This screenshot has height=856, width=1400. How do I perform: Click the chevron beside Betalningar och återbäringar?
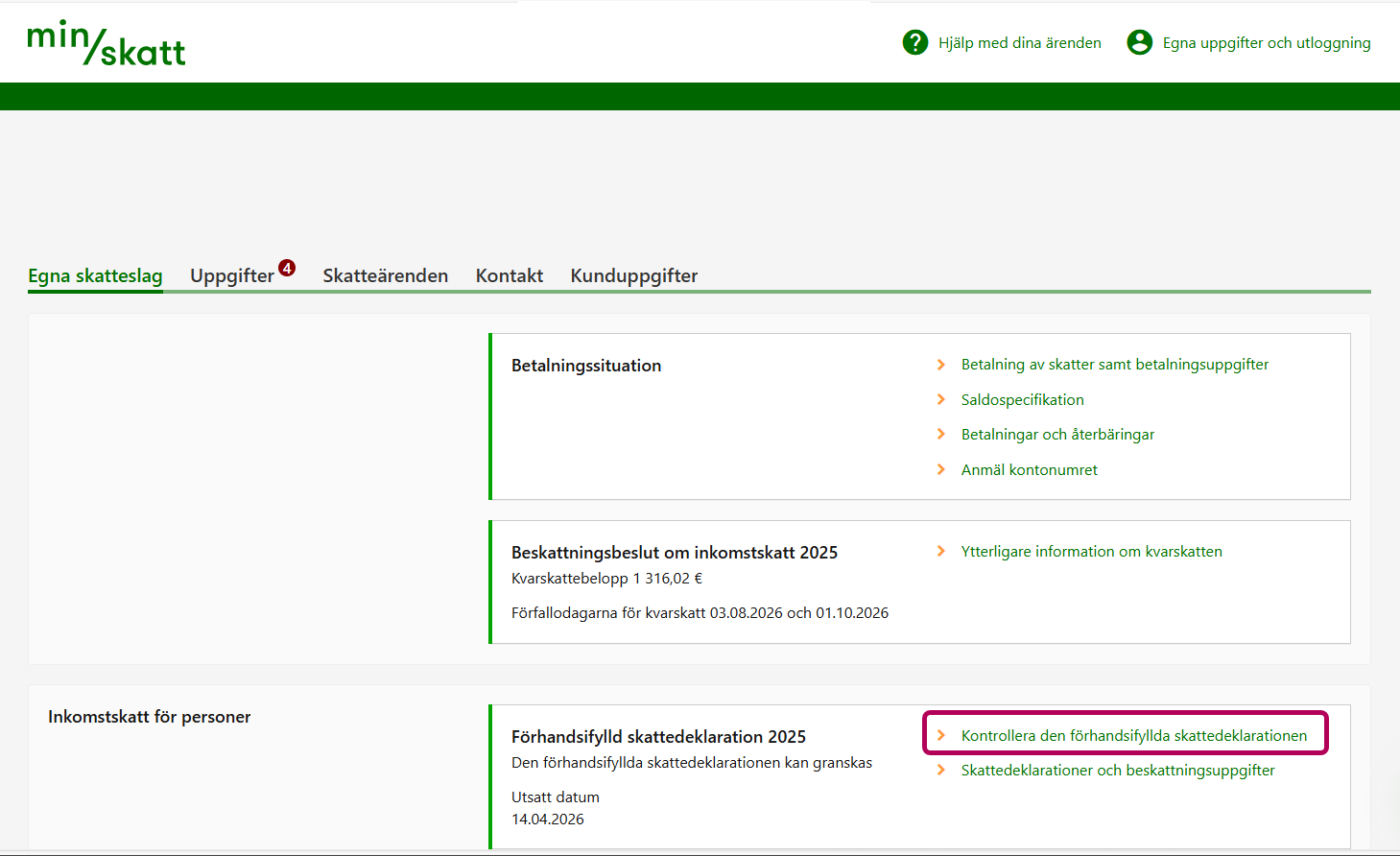(941, 434)
